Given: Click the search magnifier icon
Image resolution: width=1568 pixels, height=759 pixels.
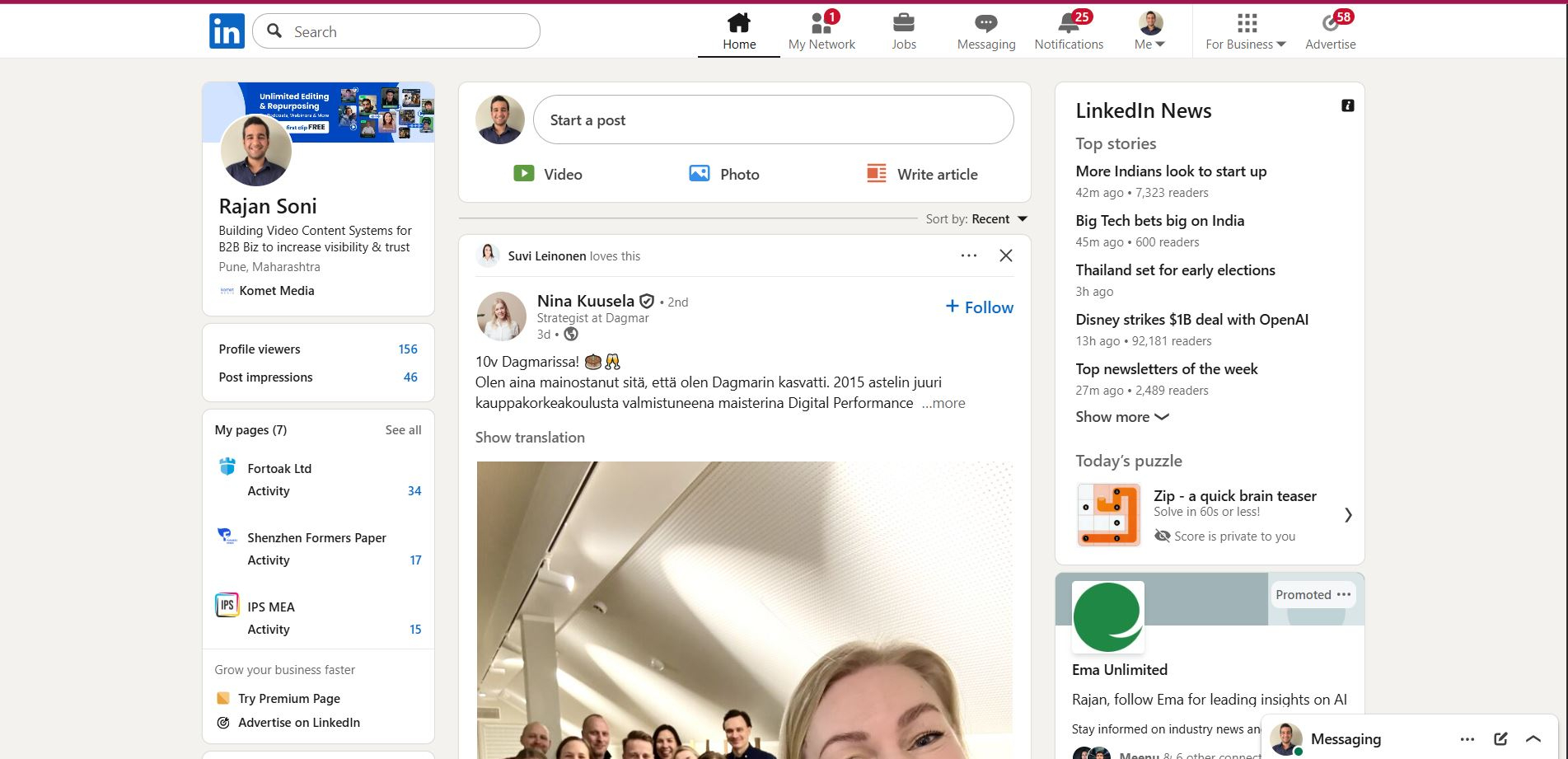Looking at the screenshot, I should tap(275, 31).
